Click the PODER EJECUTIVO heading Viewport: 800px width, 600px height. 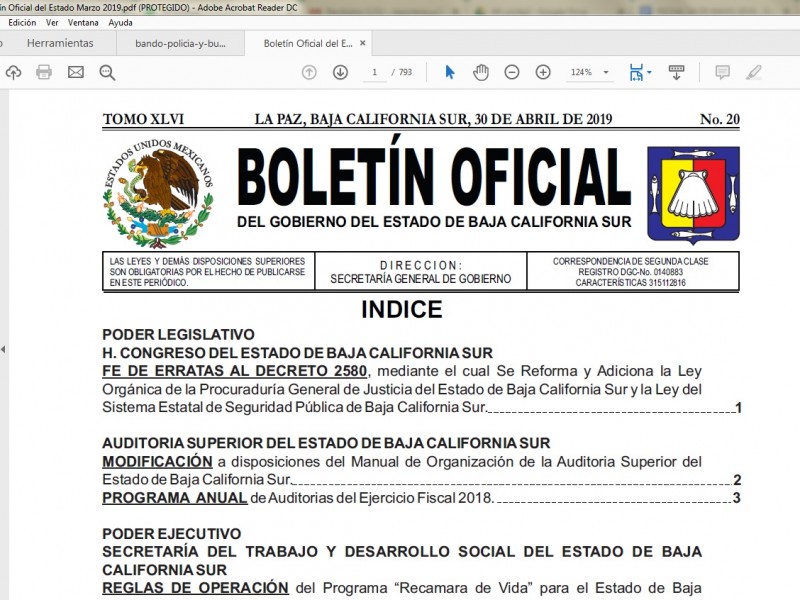[172, 534]
